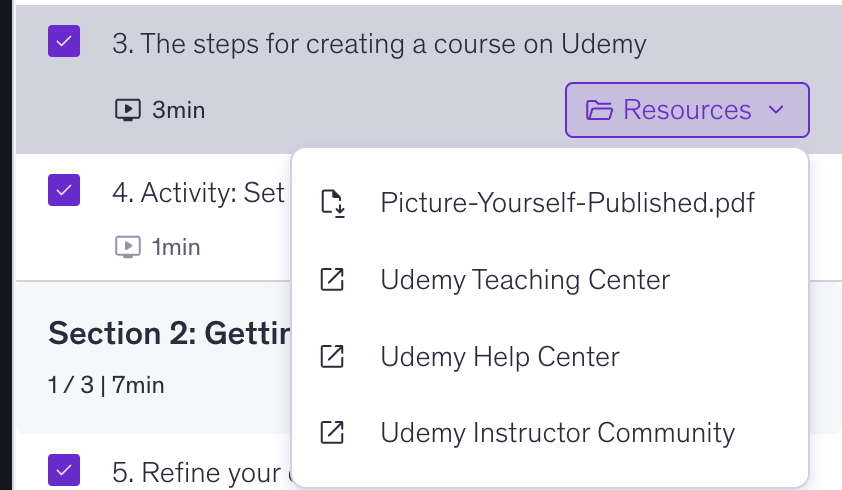Click external link icon for Udemy Instructor Community
Screen dimensions: 842x490
332,433
